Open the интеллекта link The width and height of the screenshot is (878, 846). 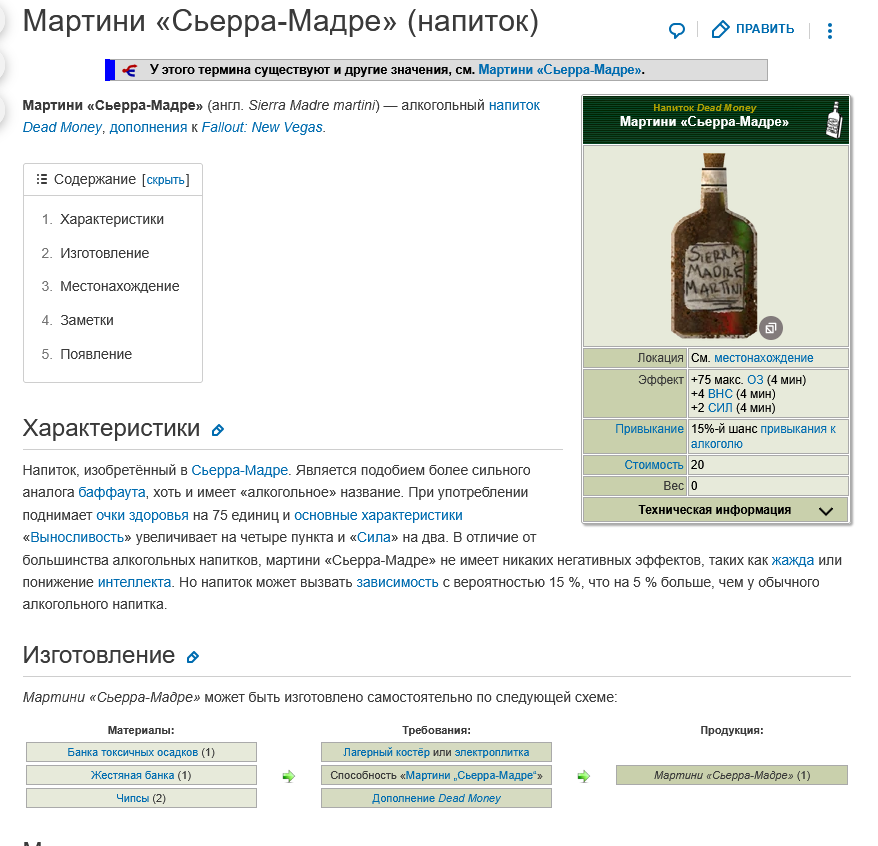tap(134, 582)
